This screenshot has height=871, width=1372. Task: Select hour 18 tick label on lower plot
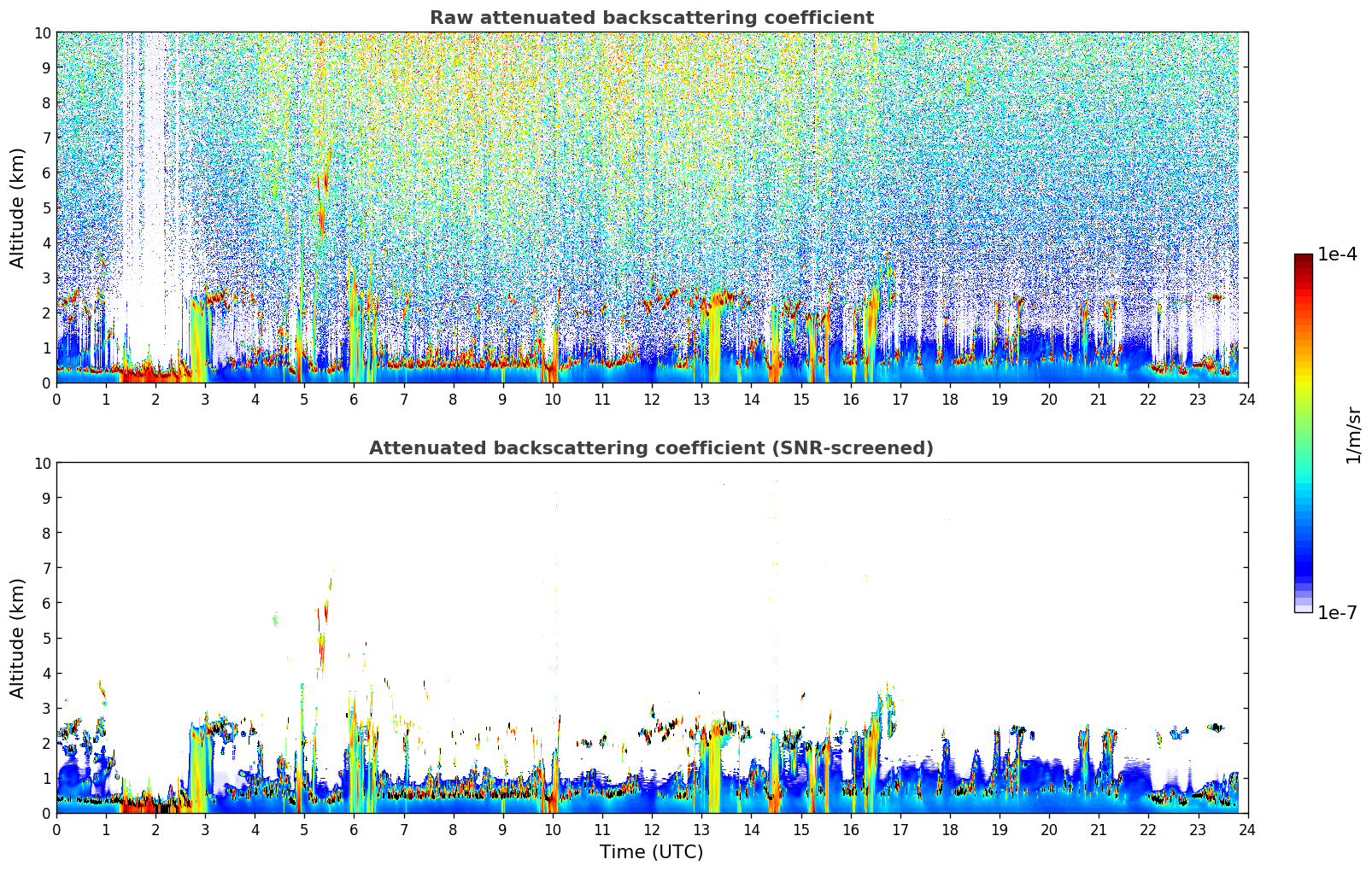click(949, 830)
